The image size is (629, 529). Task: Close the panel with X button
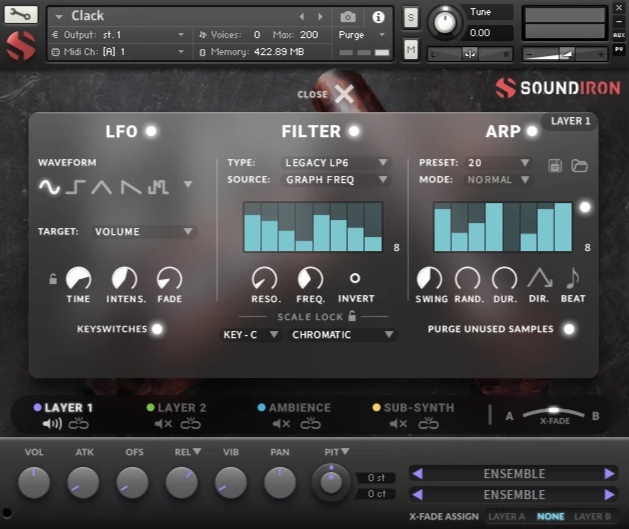point(344,94)
